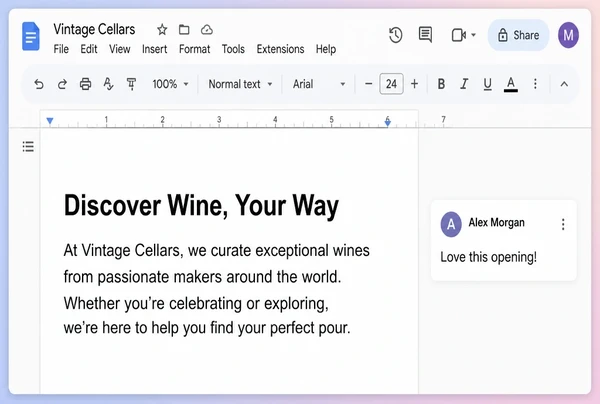Click text 'Whether you're celebrating or exploring,'
Image resolution: width=600 pixels, height=404 pixels.
[x=196, y=304]
